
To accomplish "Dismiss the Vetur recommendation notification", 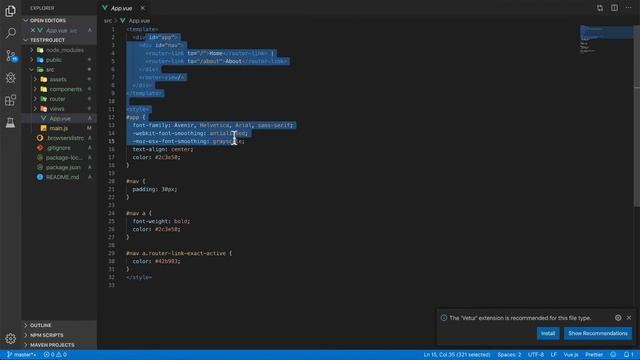I will [629, 318].
